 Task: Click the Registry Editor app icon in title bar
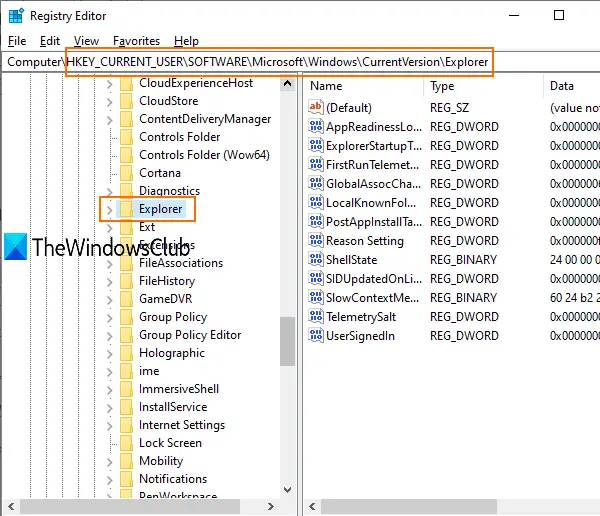[16, 16]
